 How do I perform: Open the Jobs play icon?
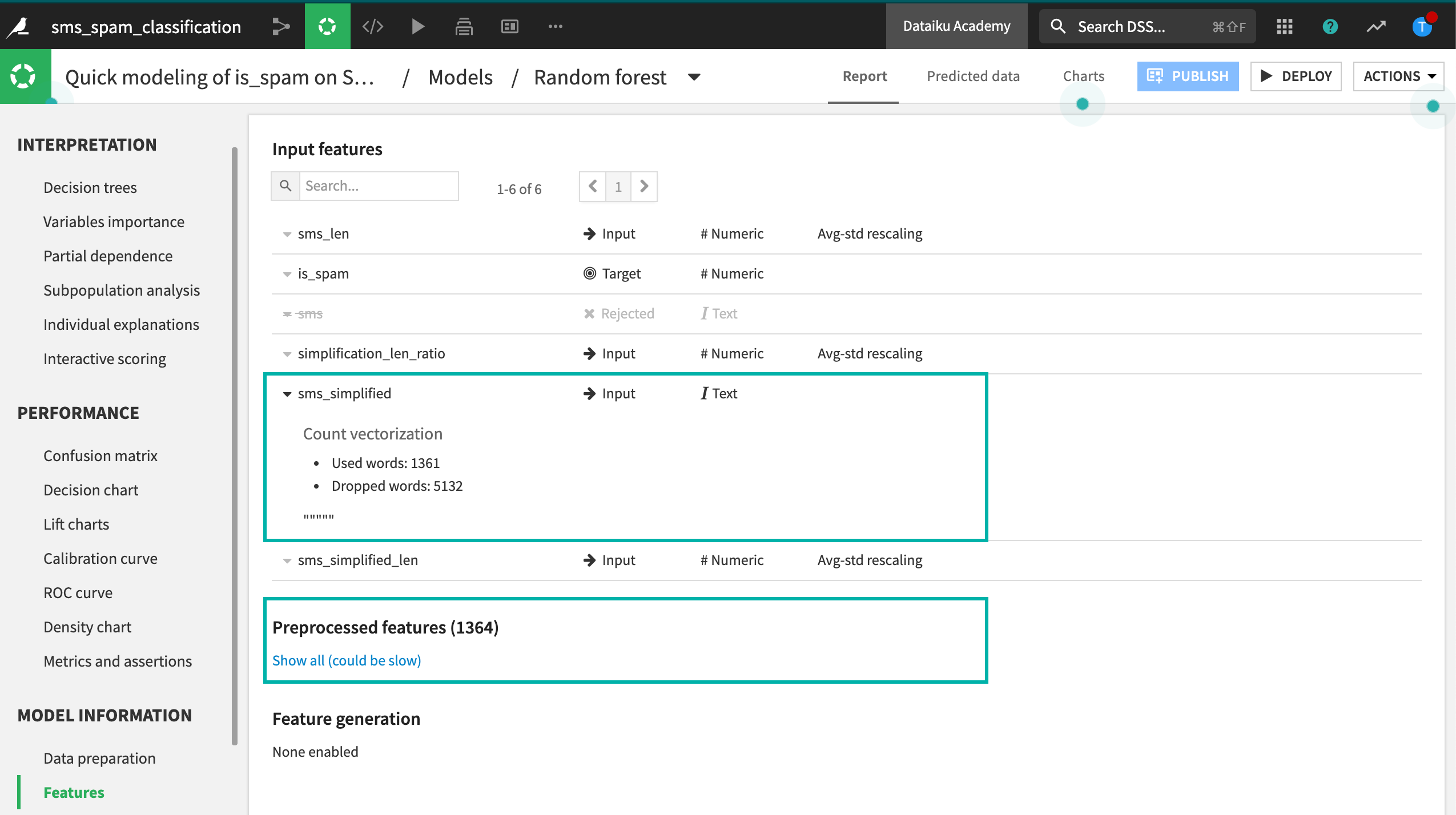[x=418, y=26]
